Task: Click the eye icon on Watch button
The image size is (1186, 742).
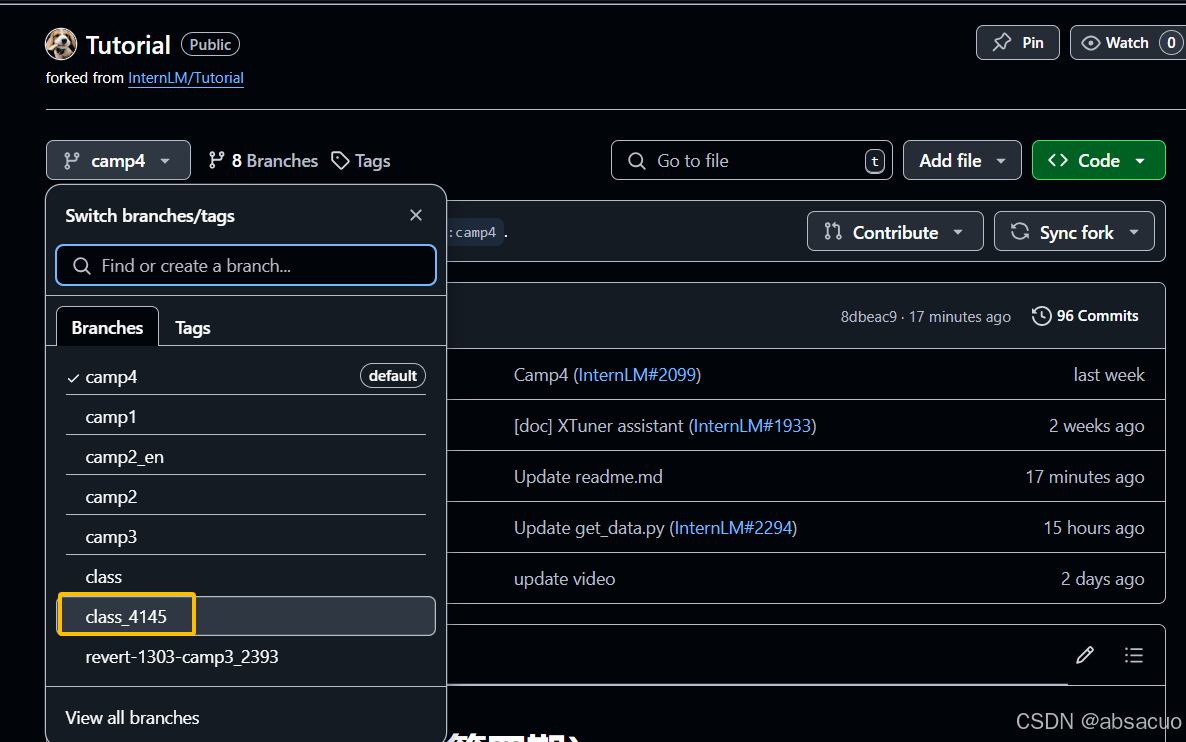Action: 1090,43
